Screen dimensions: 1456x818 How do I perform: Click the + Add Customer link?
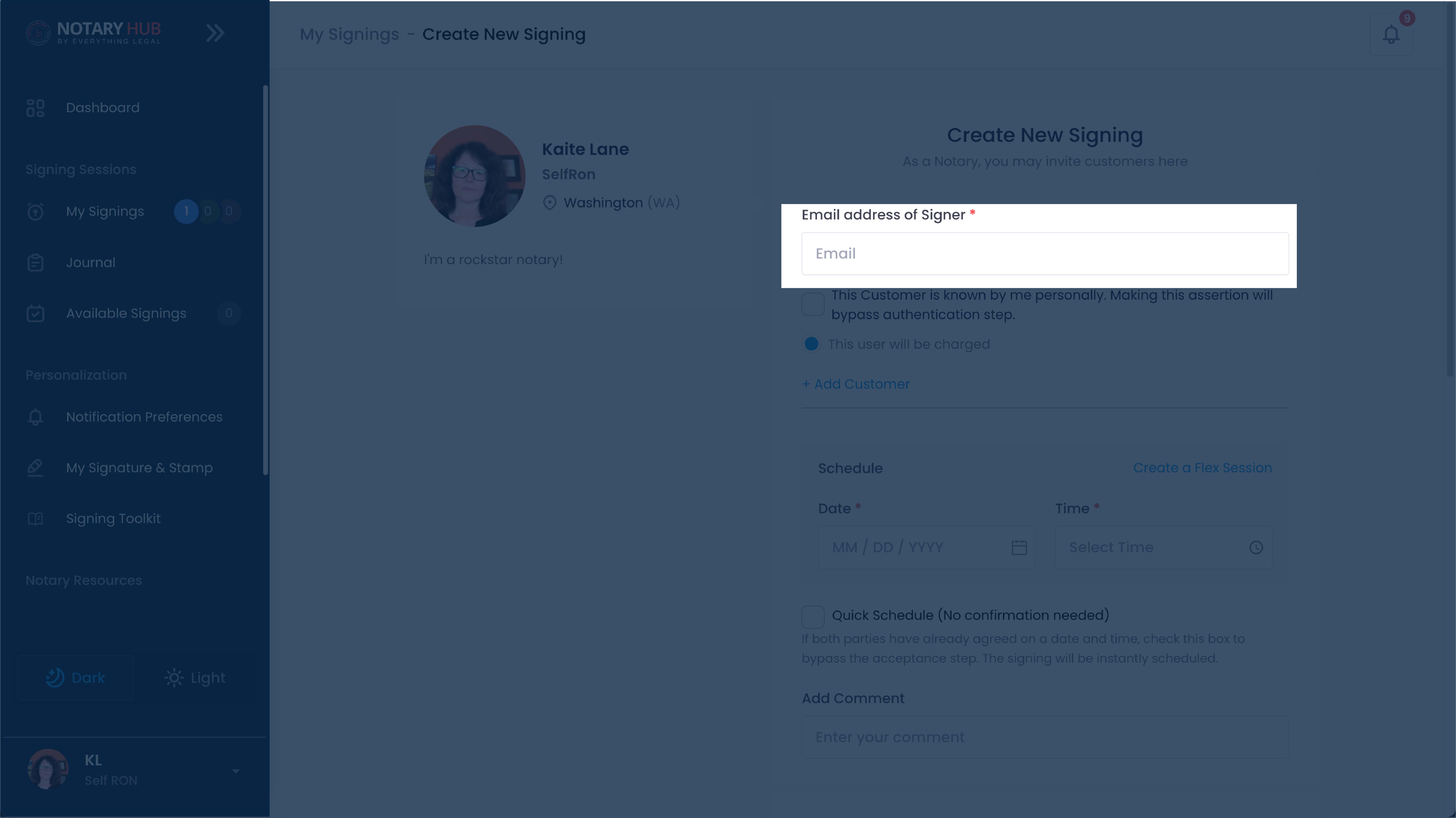pyautogui.click(x=856, y=384)
